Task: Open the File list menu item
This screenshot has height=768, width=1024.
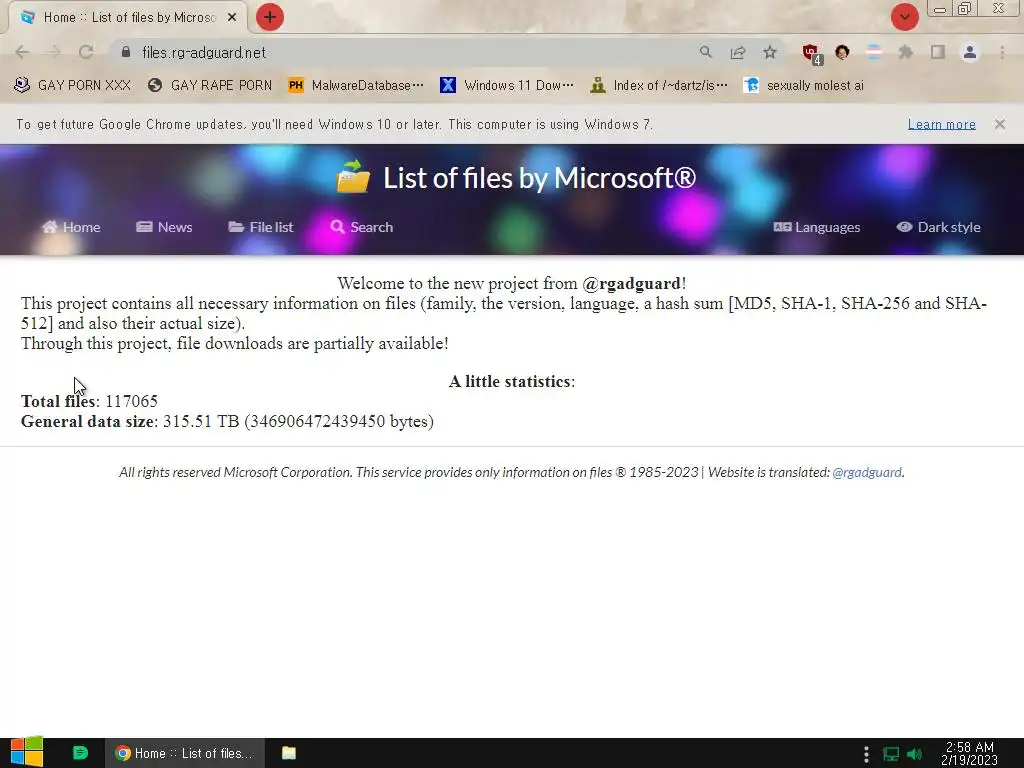Action: click(x=261, y=227)
